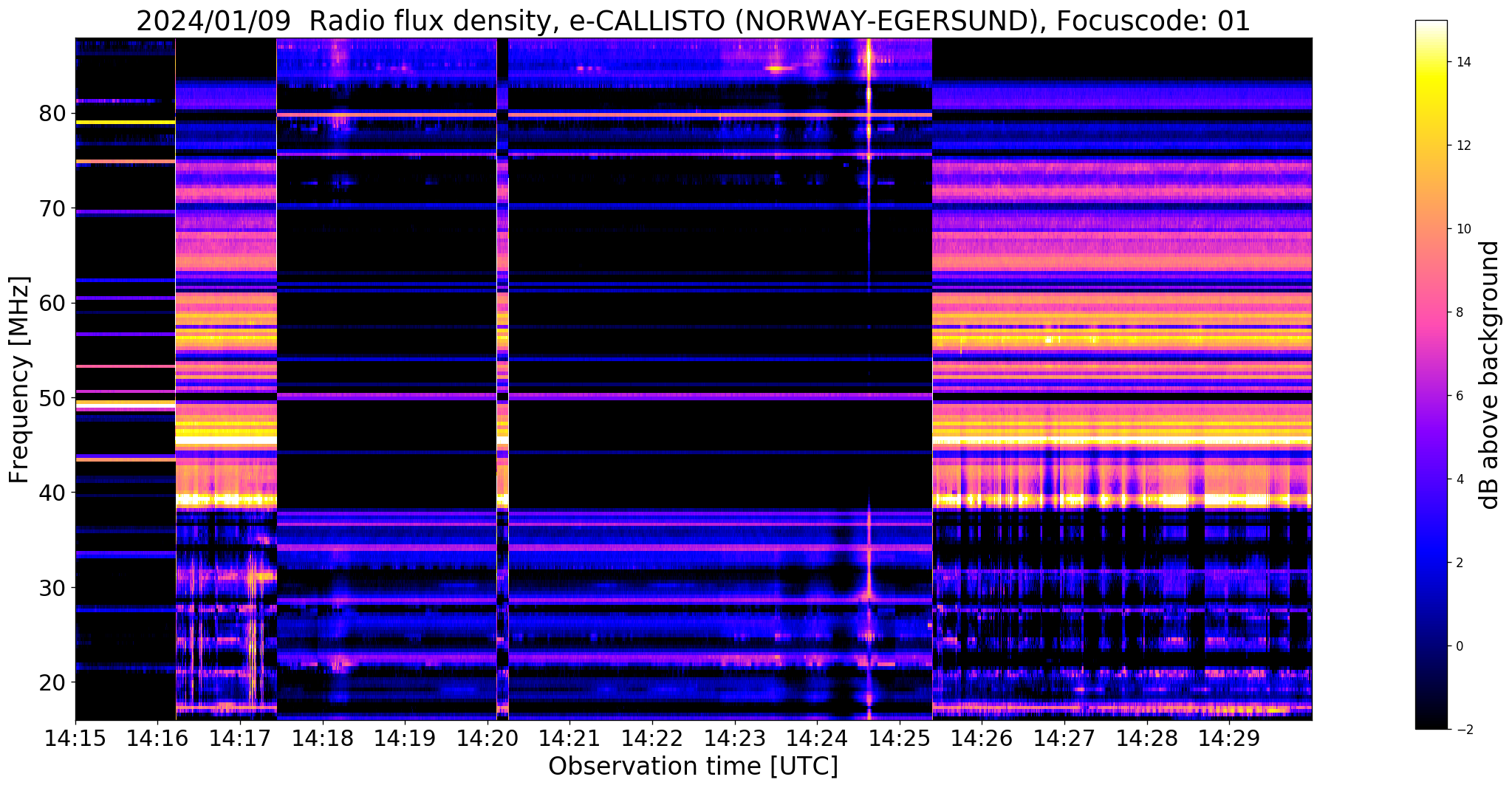This screenshot has width=1512, height=788.
Task: Click the 14:19 time tick label
Action: click(x=405, y=738)
